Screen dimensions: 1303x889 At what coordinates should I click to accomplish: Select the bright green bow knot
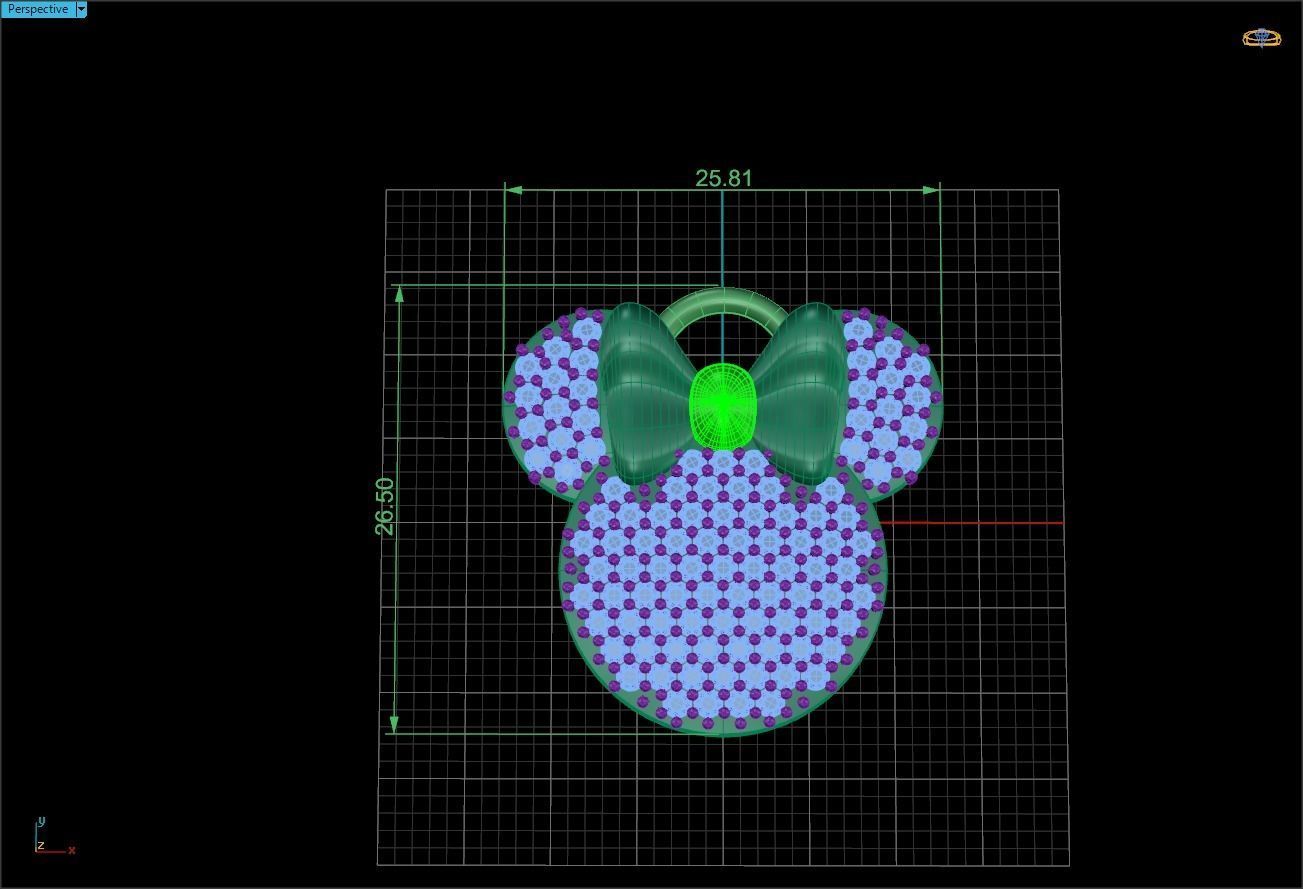[723, 405]
